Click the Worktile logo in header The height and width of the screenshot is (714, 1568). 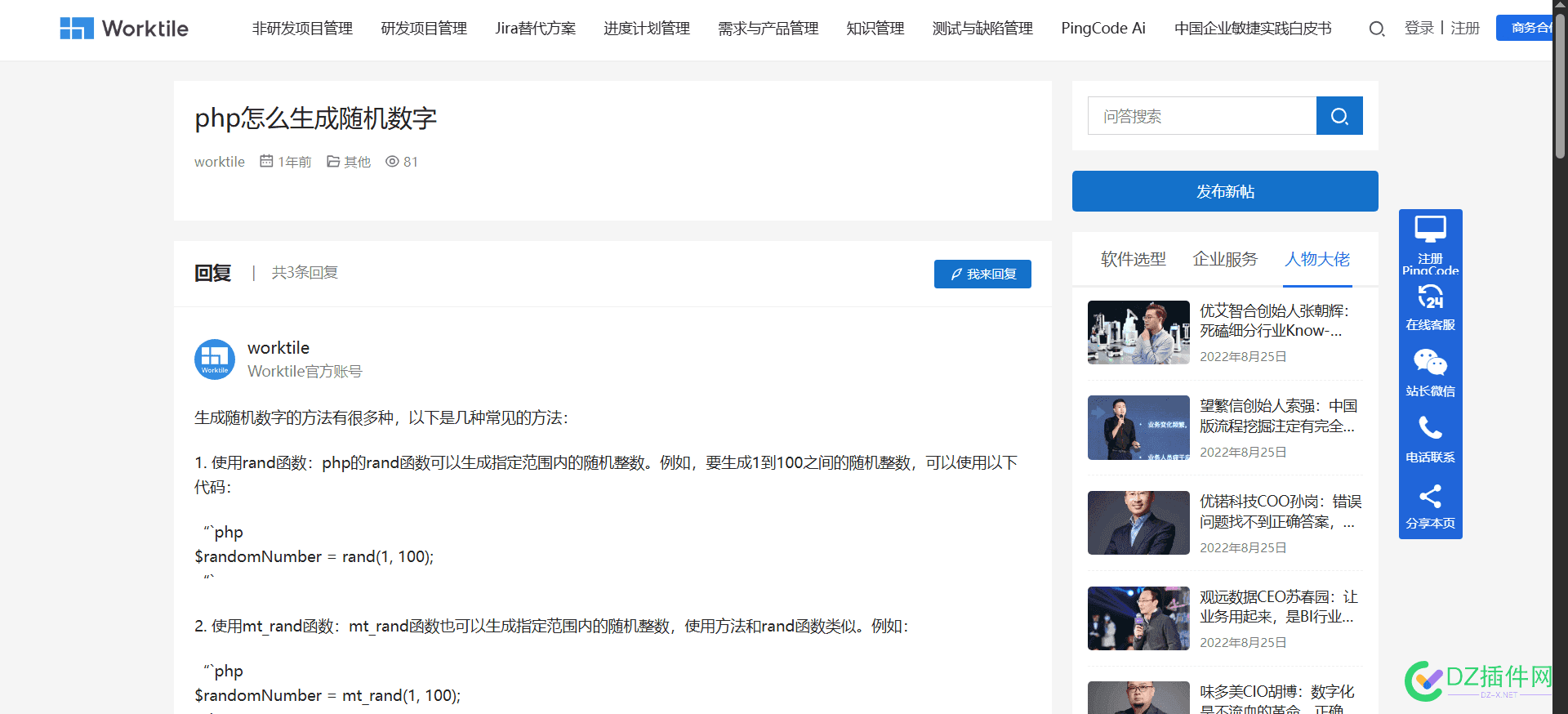[124, 29]
